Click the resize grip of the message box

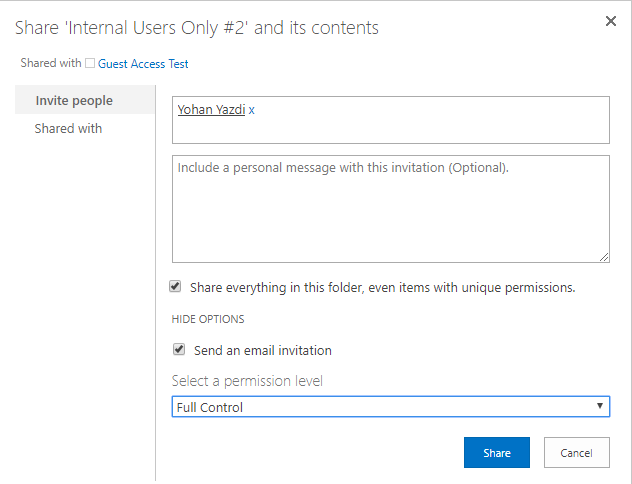(x=604, y=257)
